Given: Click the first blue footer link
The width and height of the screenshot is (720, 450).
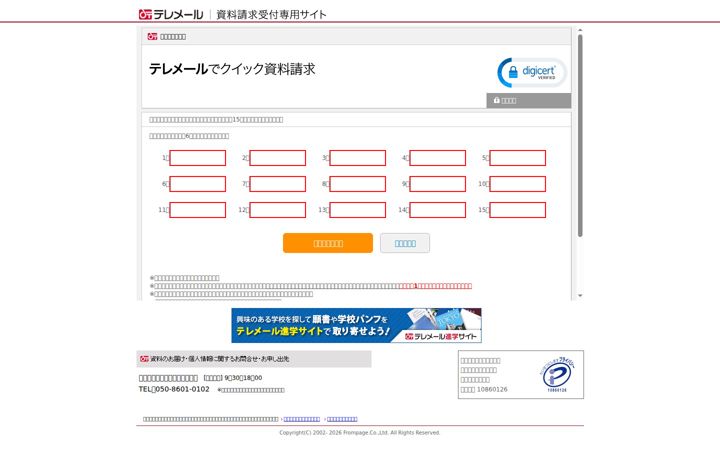Looking at the screenshot, I should coord(302,419).
